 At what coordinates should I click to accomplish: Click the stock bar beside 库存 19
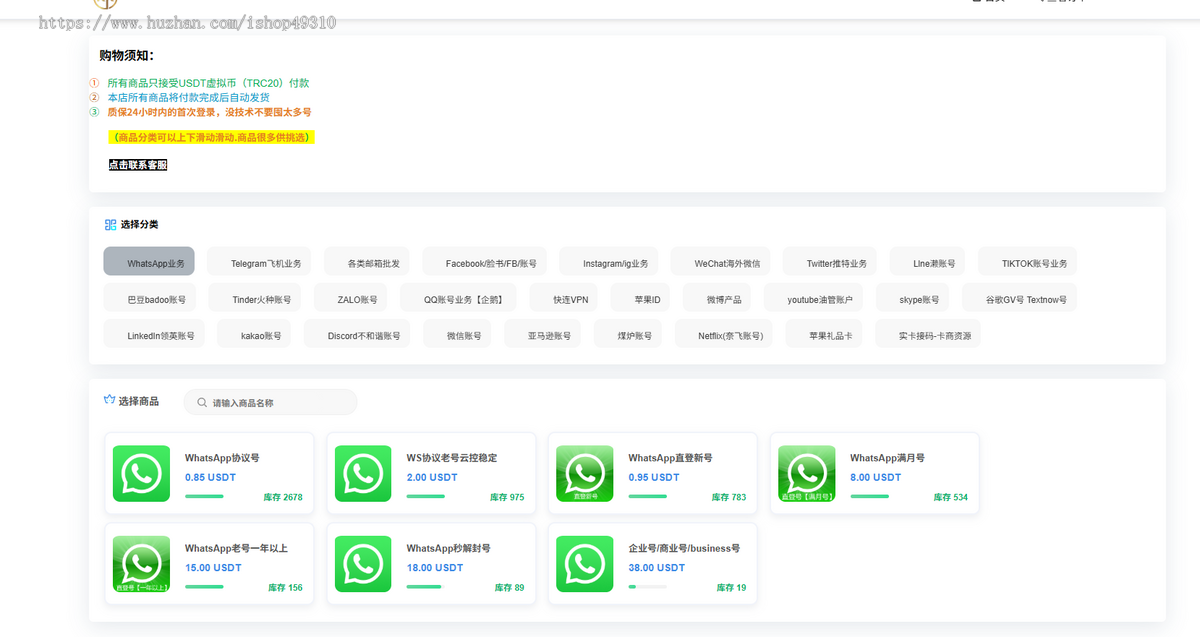pos(647,587)
